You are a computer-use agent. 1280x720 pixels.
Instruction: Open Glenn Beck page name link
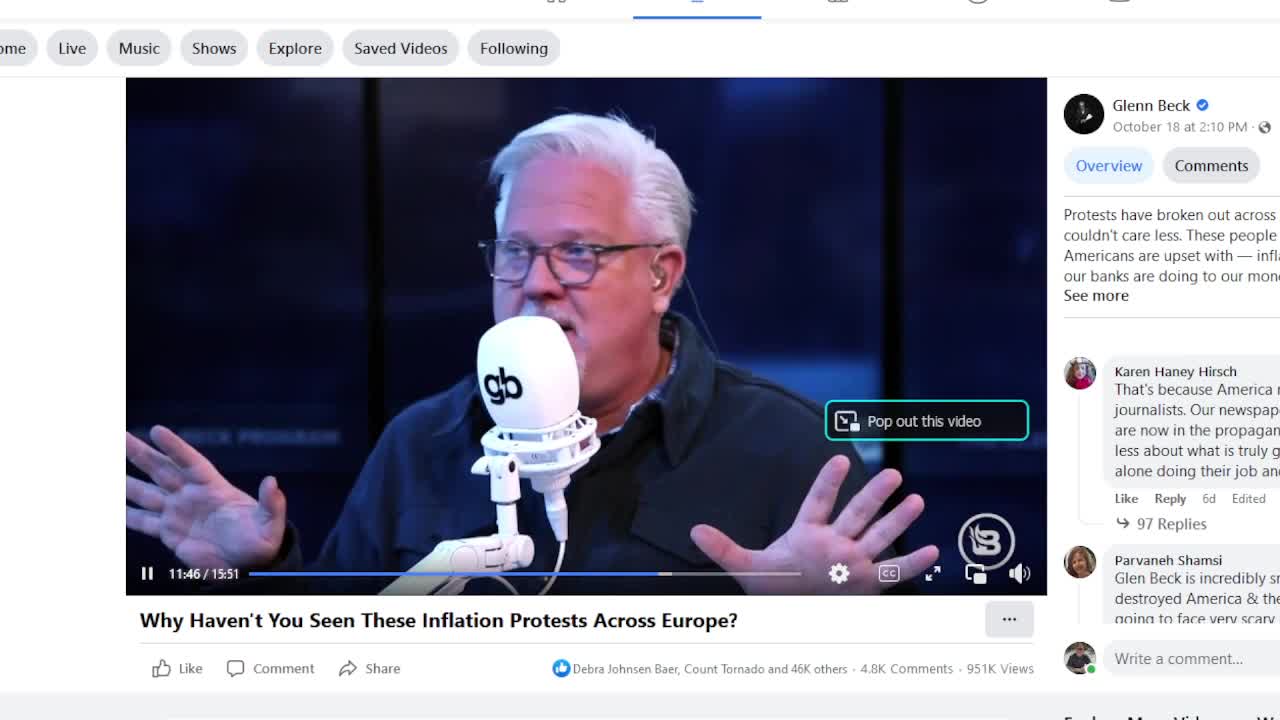(1151, 105)
